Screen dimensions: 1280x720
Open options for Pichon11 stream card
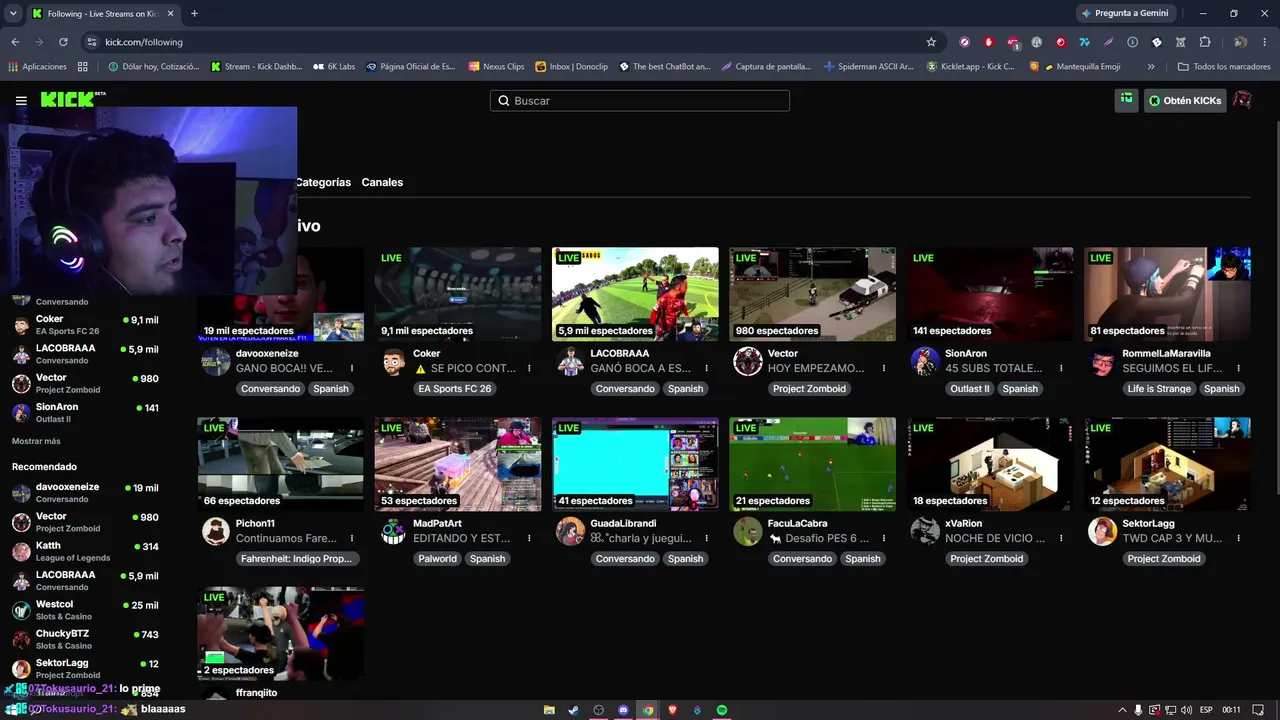(352, 539)
